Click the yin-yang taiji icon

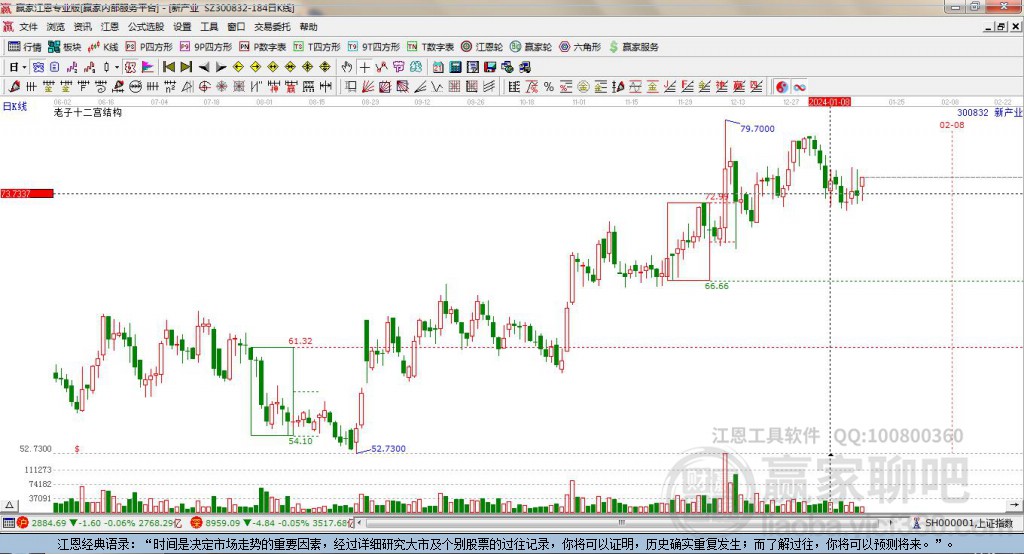[x=782, y=86]
